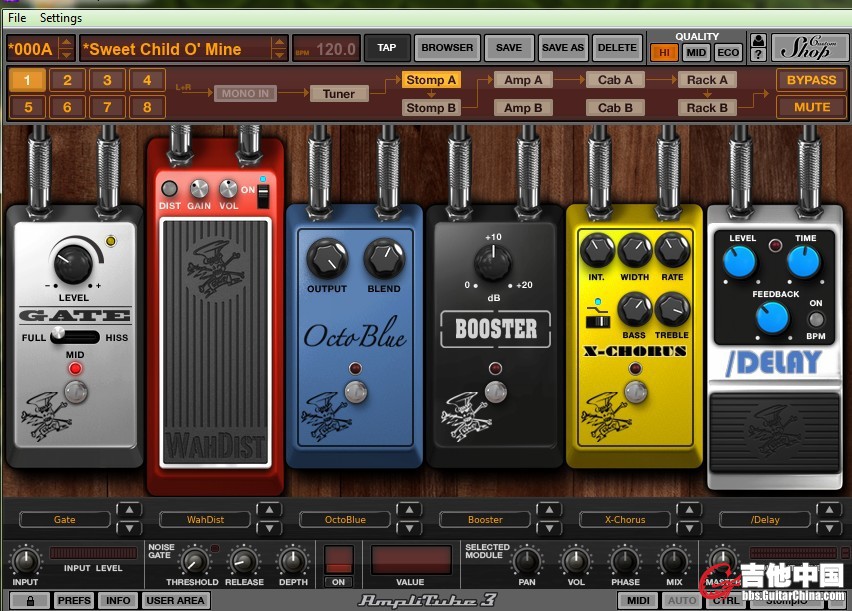Open the Settings menu
Screen dimensions: 852x611
61,18
